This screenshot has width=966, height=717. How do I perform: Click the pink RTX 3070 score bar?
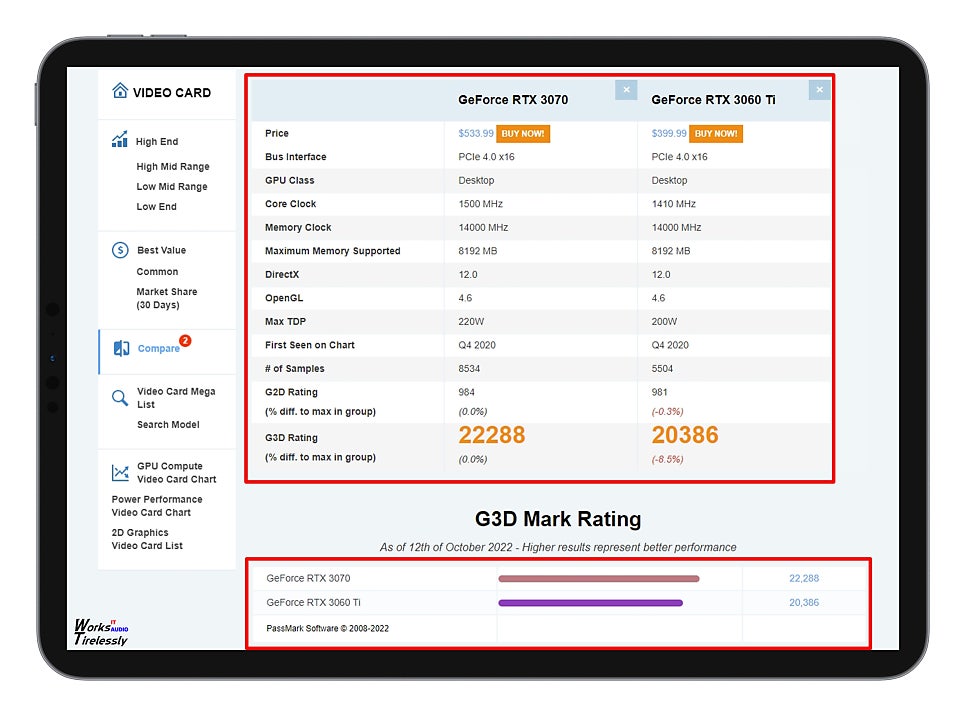(599, 578)
